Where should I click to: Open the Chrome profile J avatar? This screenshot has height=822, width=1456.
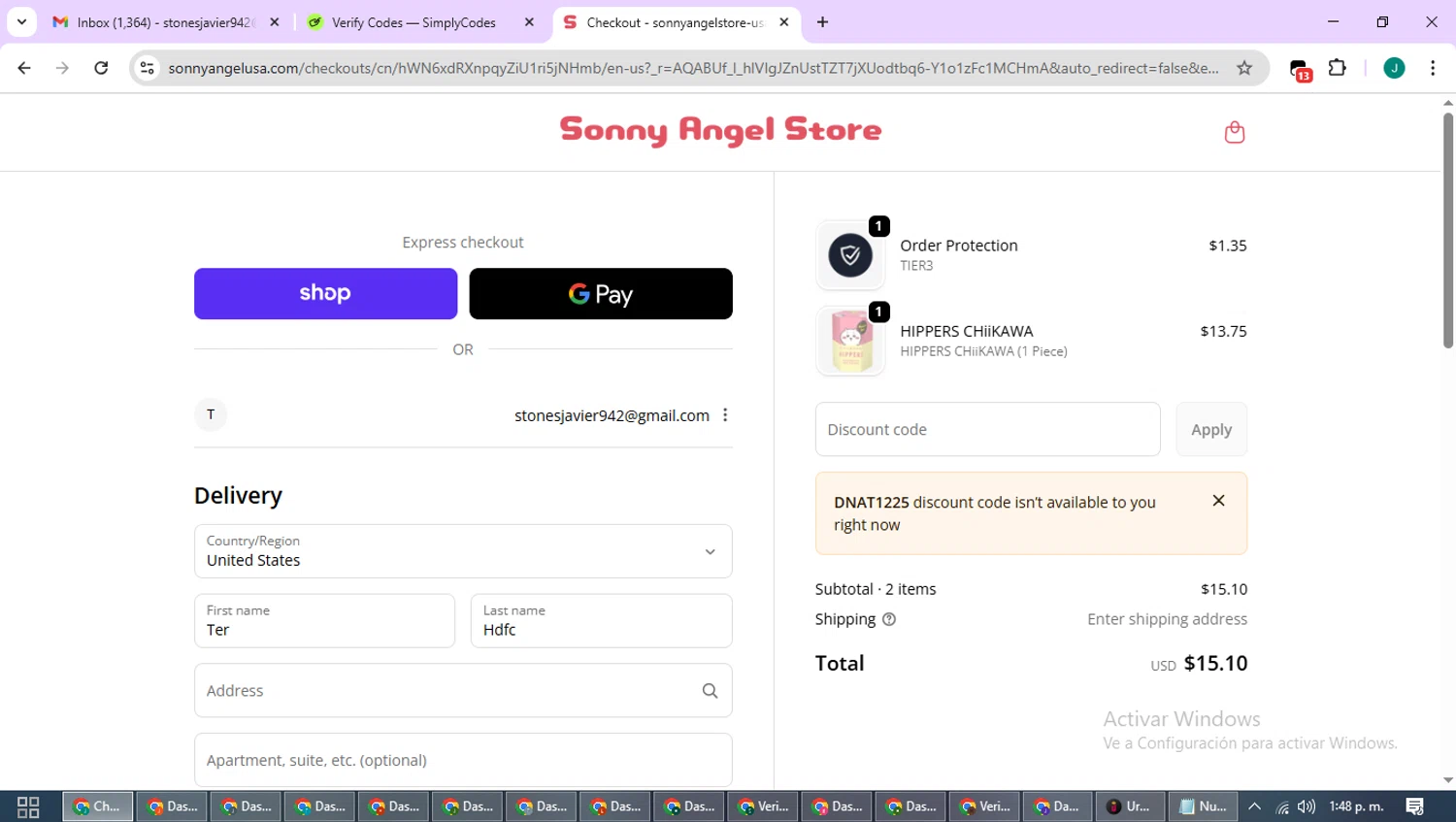point(1394,68)
